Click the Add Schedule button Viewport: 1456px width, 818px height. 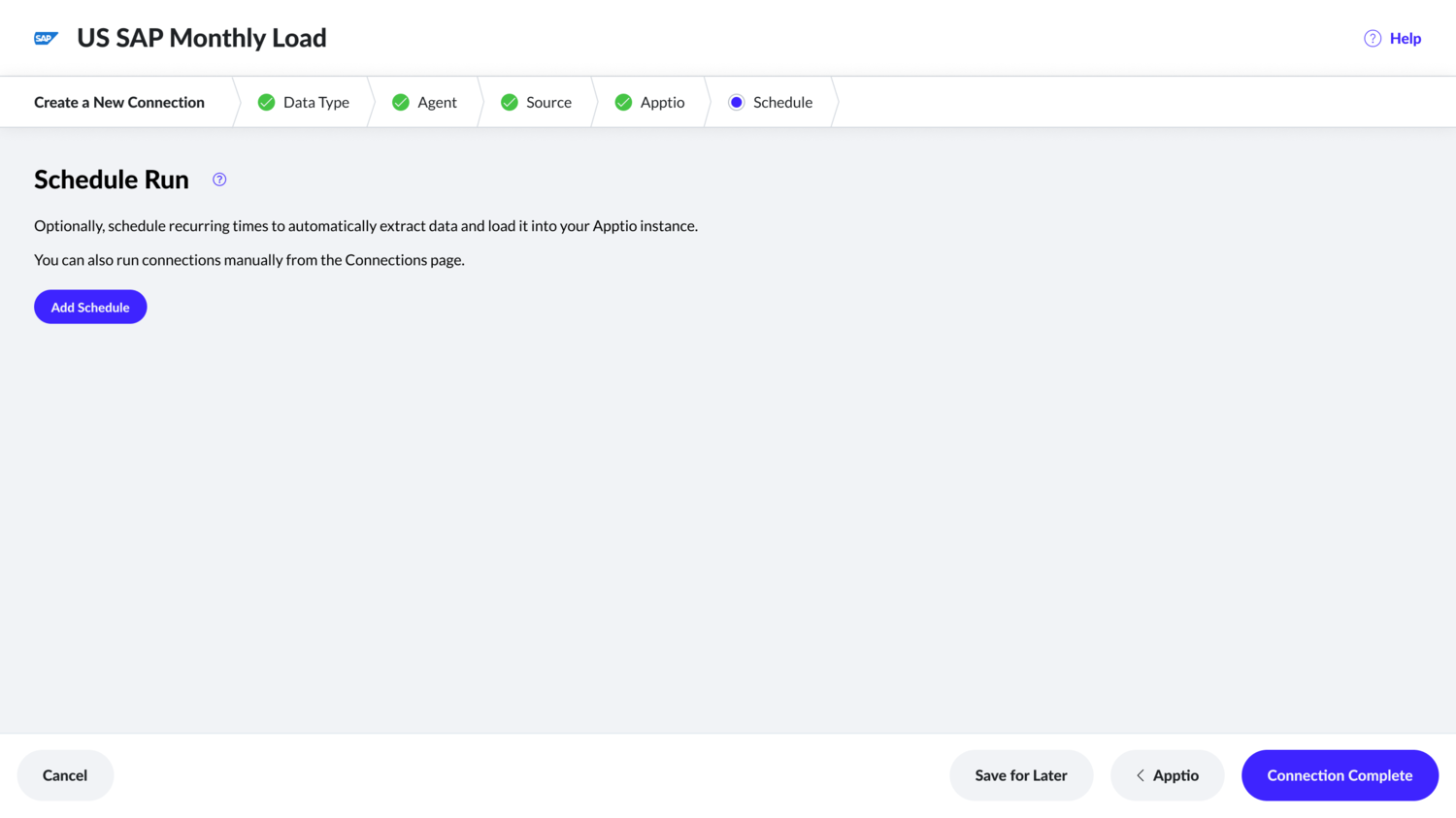(90, 307)
